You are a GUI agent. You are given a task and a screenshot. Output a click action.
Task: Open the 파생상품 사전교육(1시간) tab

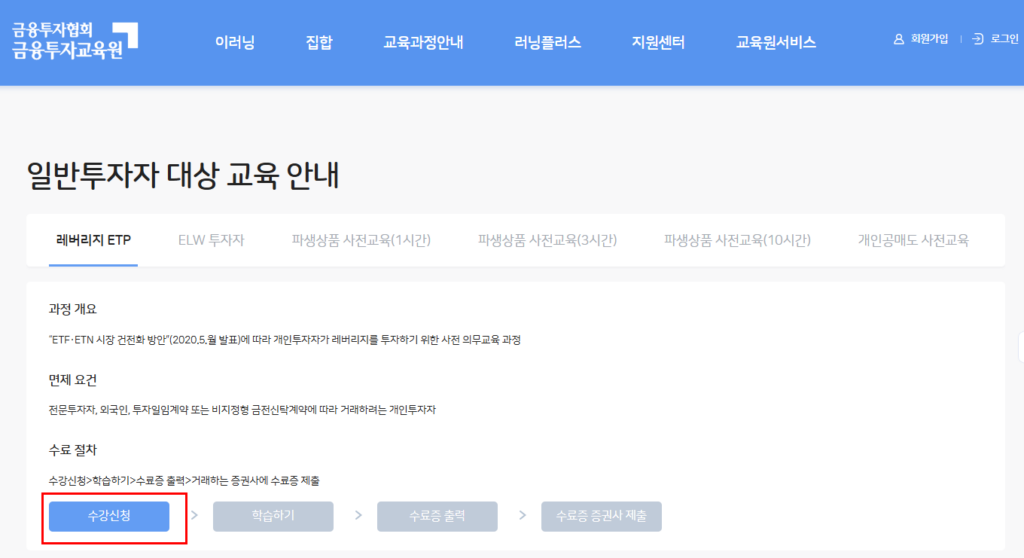[361, 240]
